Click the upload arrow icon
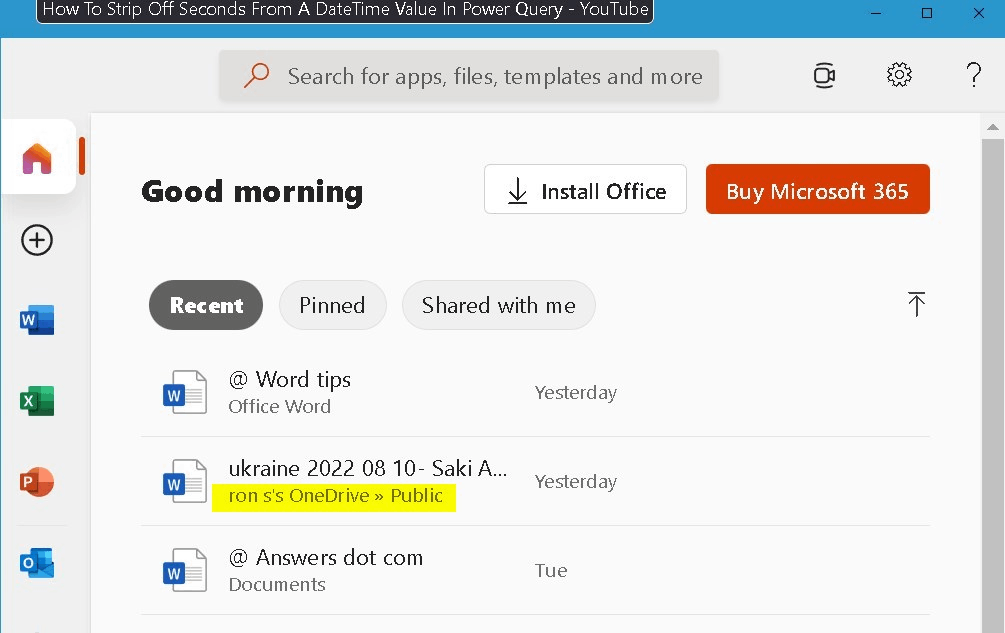Image resolution: width=1005 pixels, height=633 pixels. 917,304
